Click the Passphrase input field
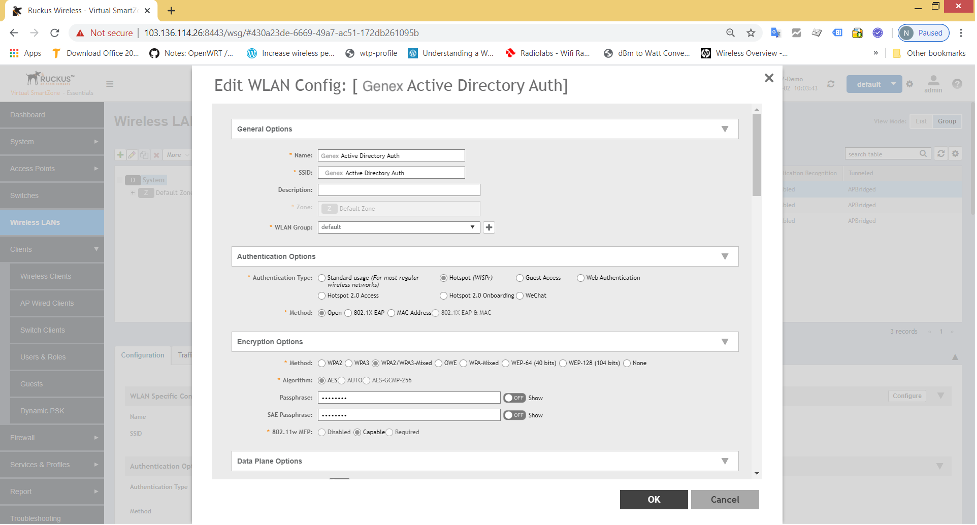 pyautogui.click(x=409, y=398)
